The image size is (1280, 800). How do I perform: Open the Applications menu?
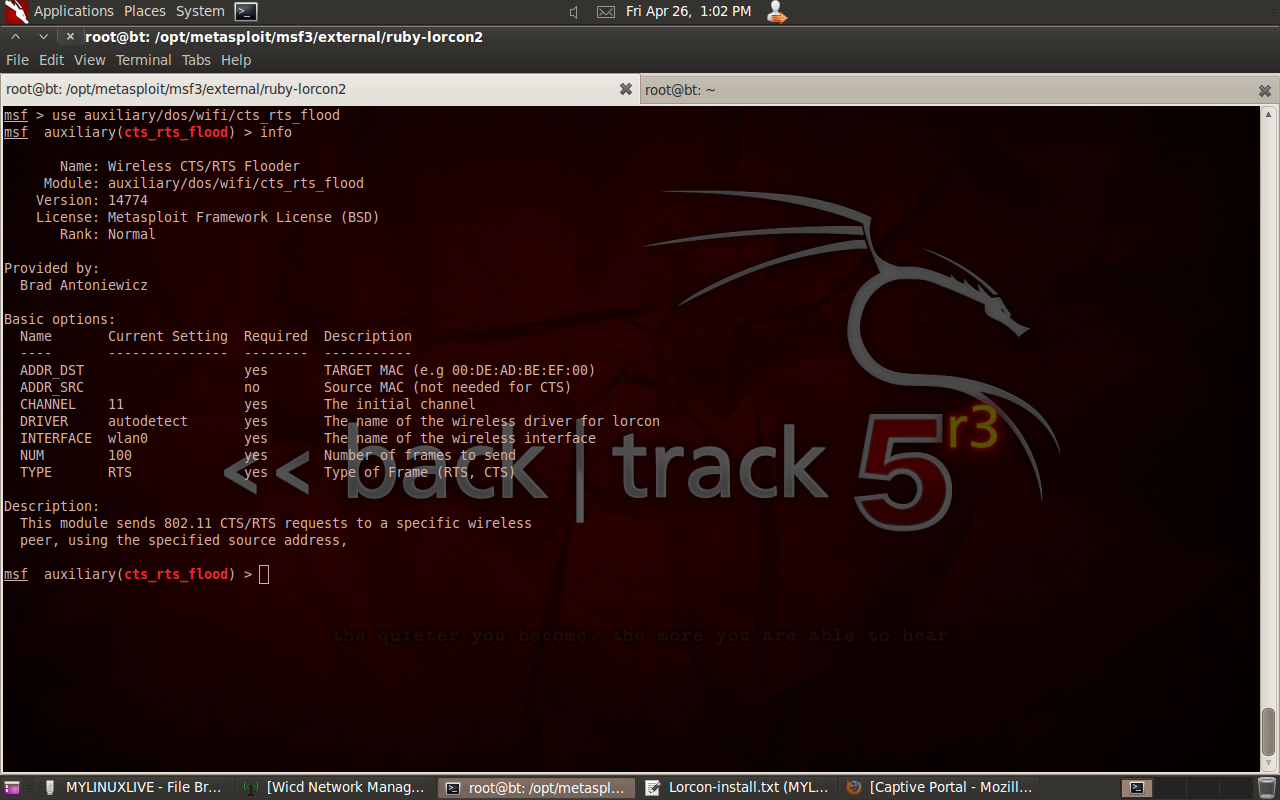coord(74,12)
